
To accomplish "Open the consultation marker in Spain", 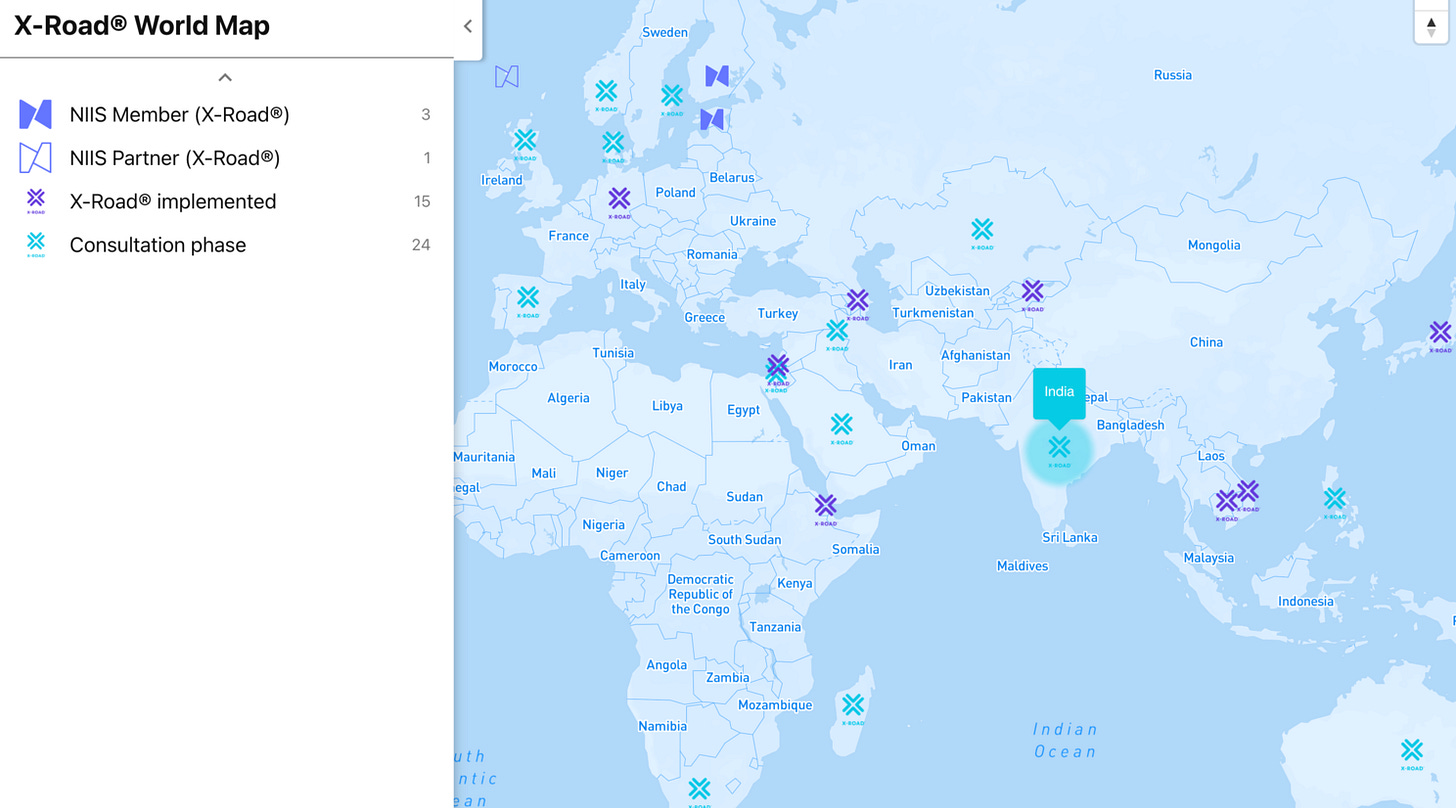I will tap(528, 301).
